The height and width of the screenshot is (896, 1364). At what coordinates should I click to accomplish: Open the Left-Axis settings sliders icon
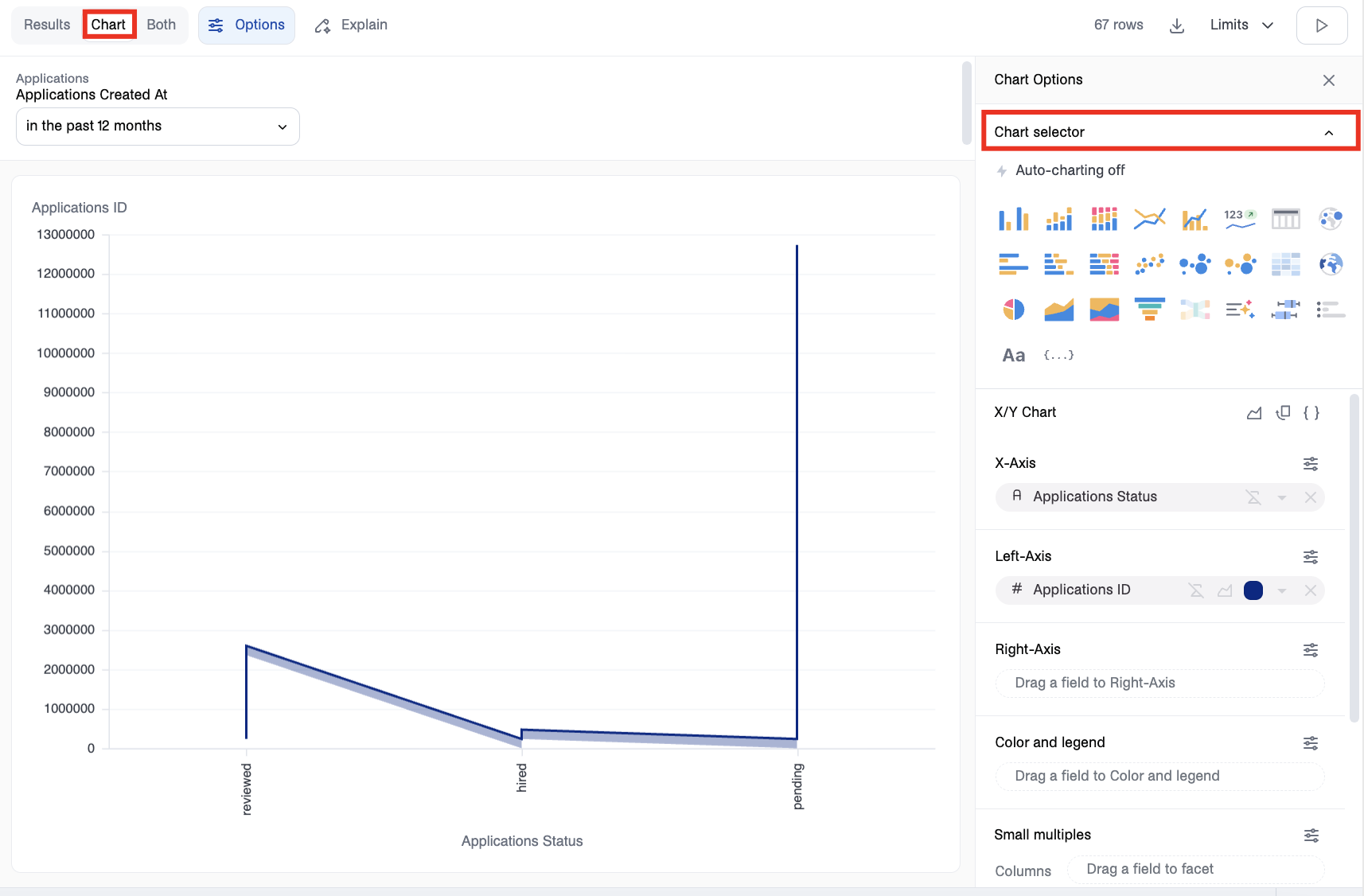(x=1311, y=557)
